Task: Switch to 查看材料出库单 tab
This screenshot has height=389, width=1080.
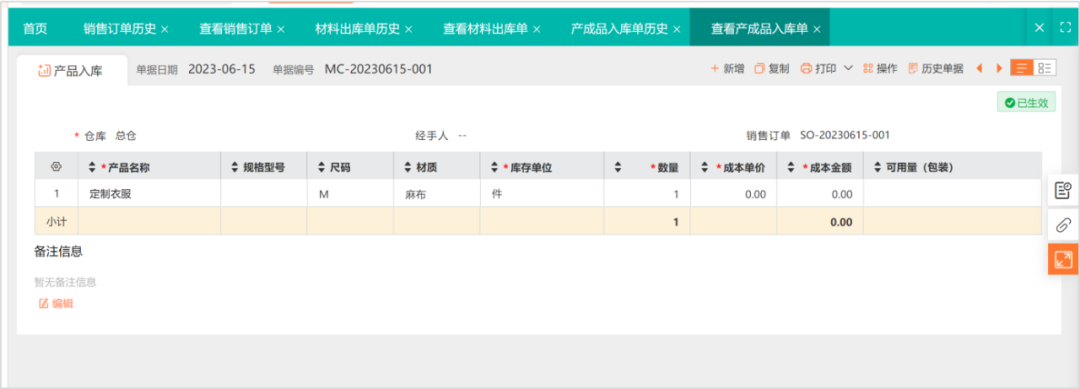Action: click(x=485, y=28)
